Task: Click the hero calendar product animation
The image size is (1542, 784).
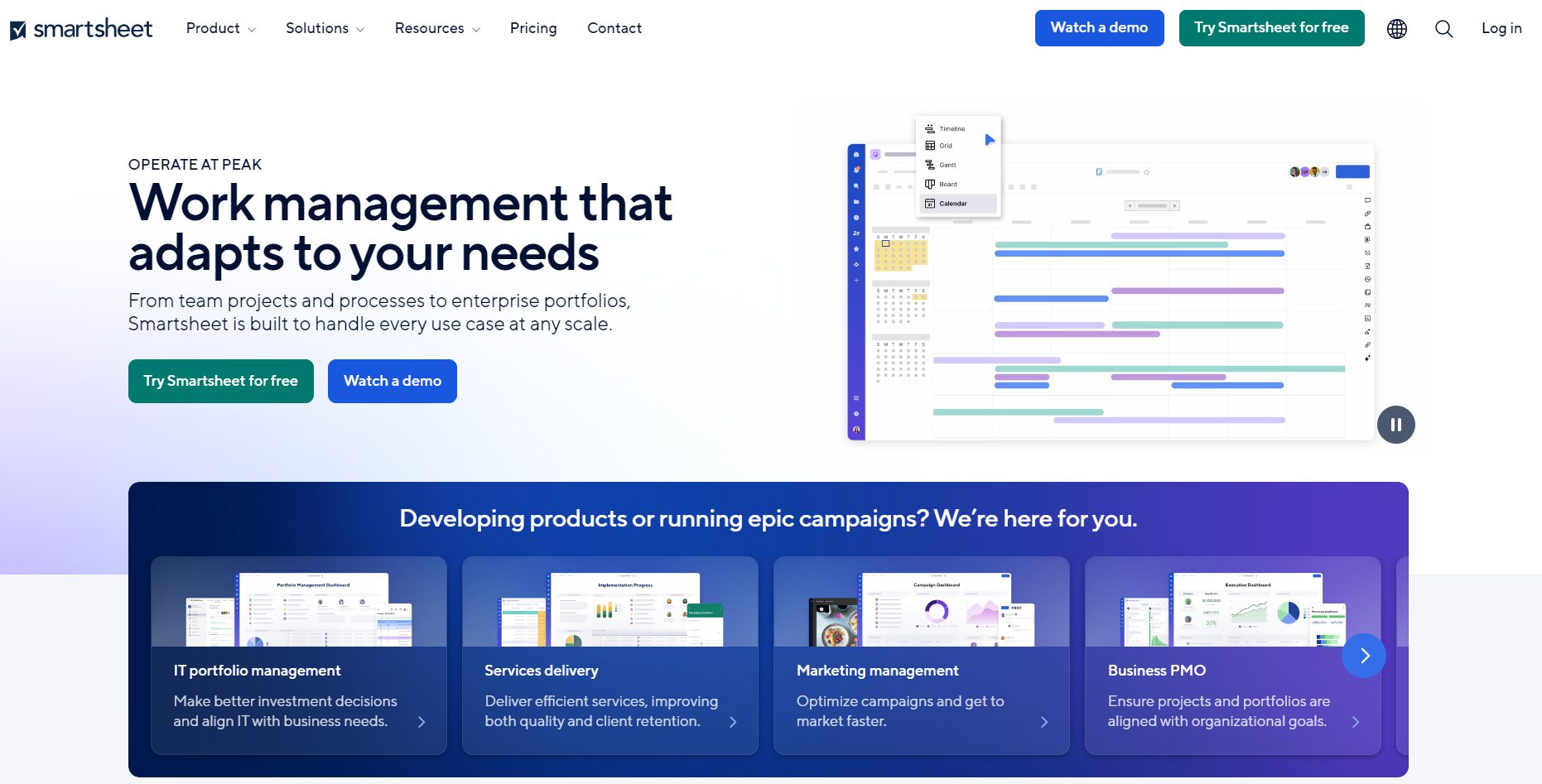Action: pyautogui.click(x=1111, y=278)
